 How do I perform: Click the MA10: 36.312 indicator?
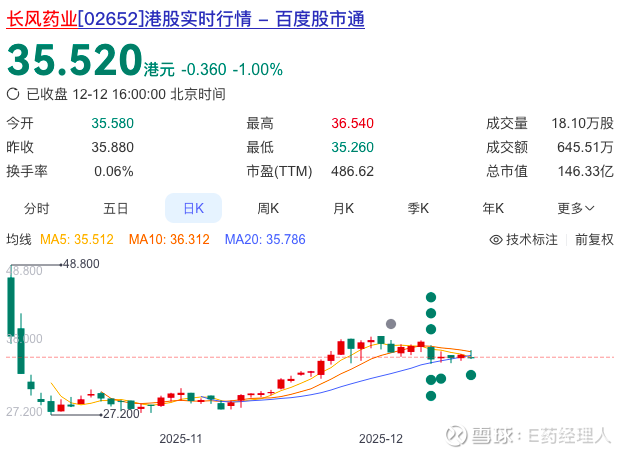[x=169, y=240]
